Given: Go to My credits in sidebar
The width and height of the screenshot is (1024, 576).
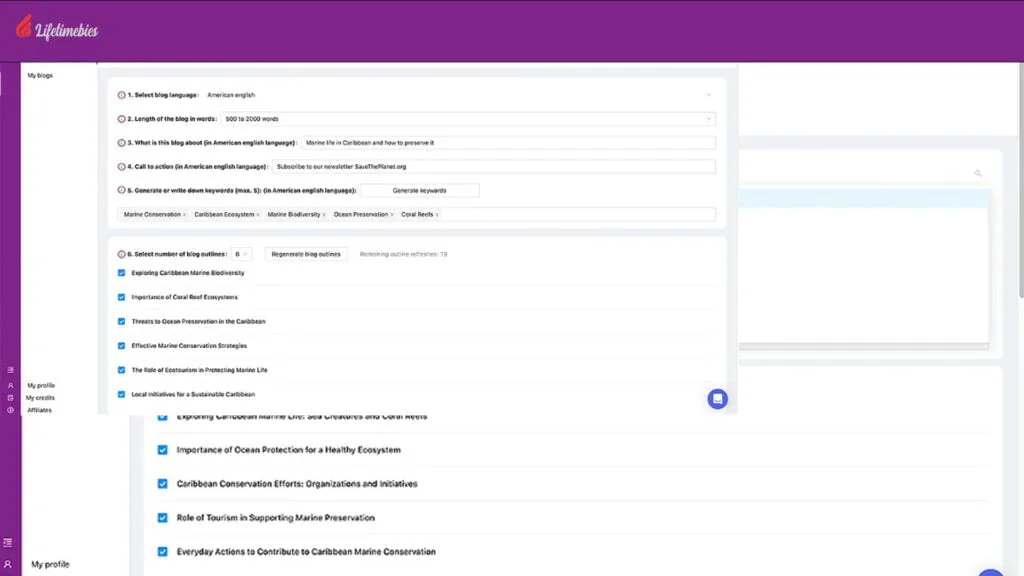Looking at the screenshot, I should tap(40, 398).
